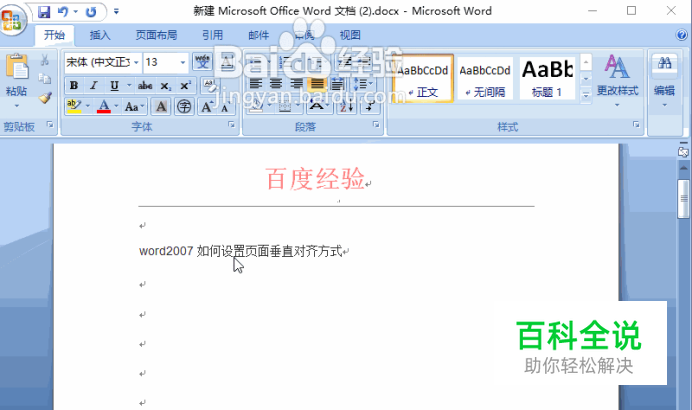This screenshot has height=410, width=692.
Task: Open the 段落 dialog launcher
Action: point(376,125)
